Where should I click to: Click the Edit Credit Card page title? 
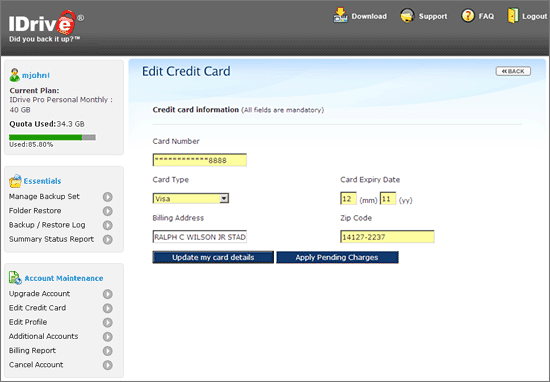coord(186,71)
